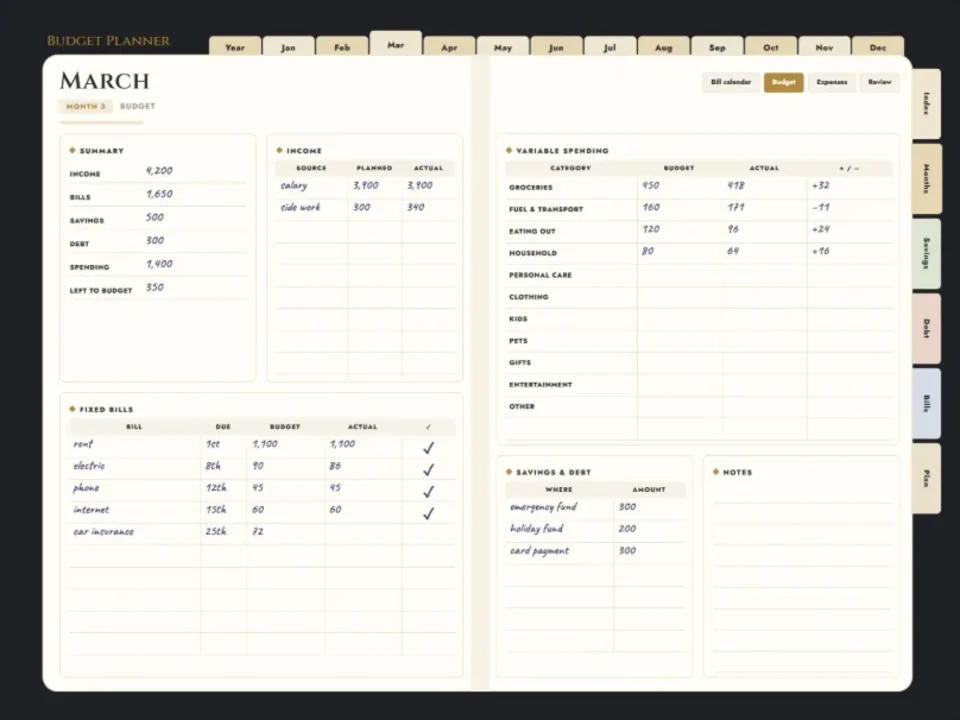Click the electric due date 8th
960x720 pixels.
pyautogui.click(x=212, y=466)
